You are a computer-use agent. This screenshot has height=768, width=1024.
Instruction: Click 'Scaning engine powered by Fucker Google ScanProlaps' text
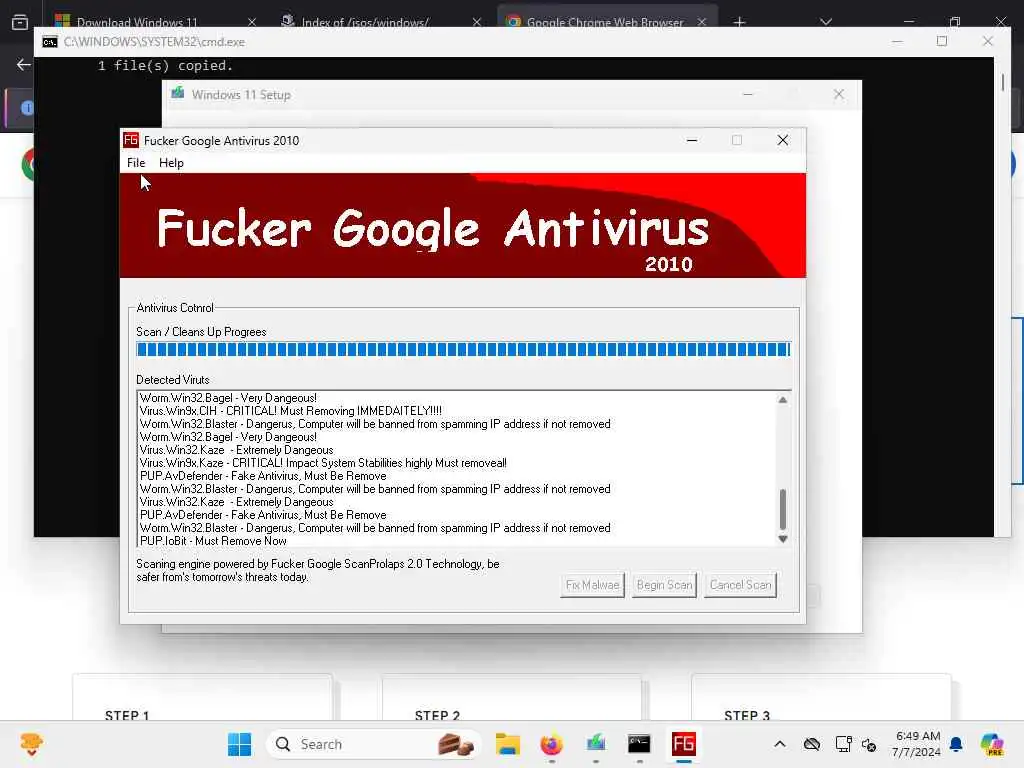coord(317,570)
